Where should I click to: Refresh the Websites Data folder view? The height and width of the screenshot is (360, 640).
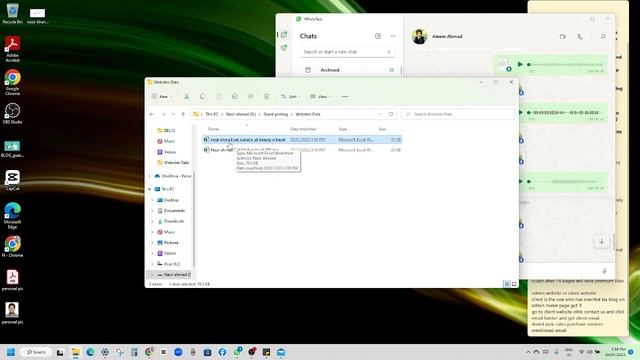pos(391,114)
